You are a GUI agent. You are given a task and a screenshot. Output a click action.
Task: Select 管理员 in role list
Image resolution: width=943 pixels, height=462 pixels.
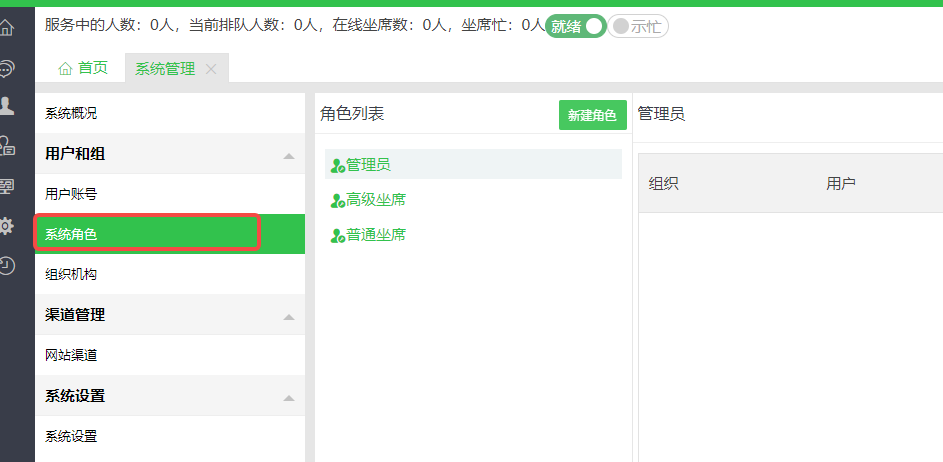click(473, 164)
